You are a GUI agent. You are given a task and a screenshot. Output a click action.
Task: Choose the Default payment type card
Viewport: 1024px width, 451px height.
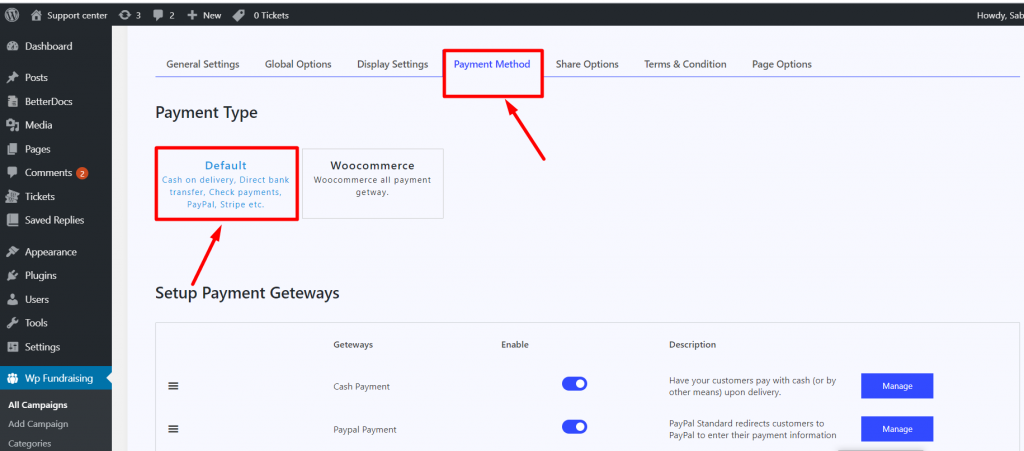tap(226, 184)
